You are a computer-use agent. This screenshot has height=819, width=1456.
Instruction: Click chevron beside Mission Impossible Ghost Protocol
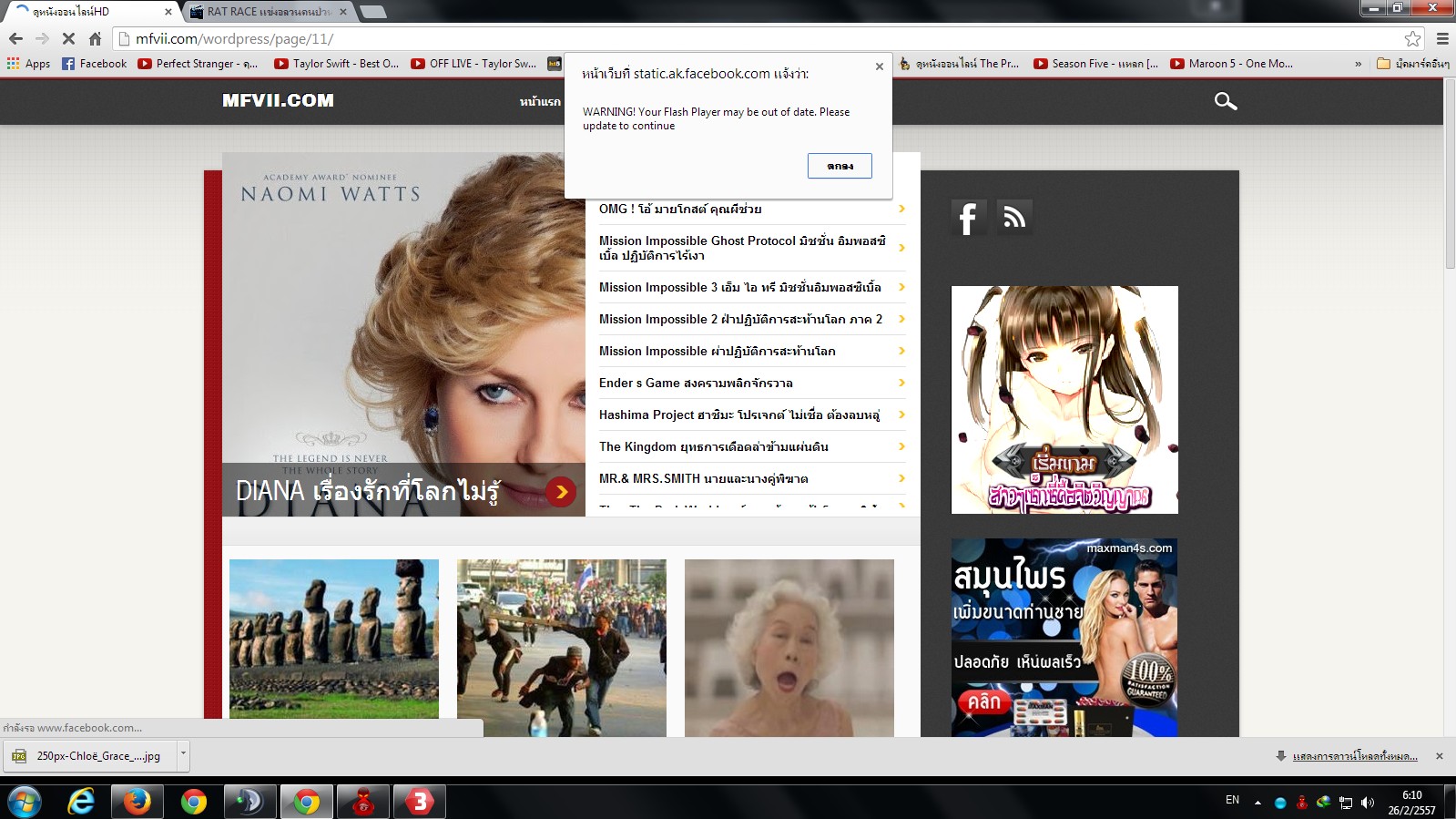coord(901,248)
